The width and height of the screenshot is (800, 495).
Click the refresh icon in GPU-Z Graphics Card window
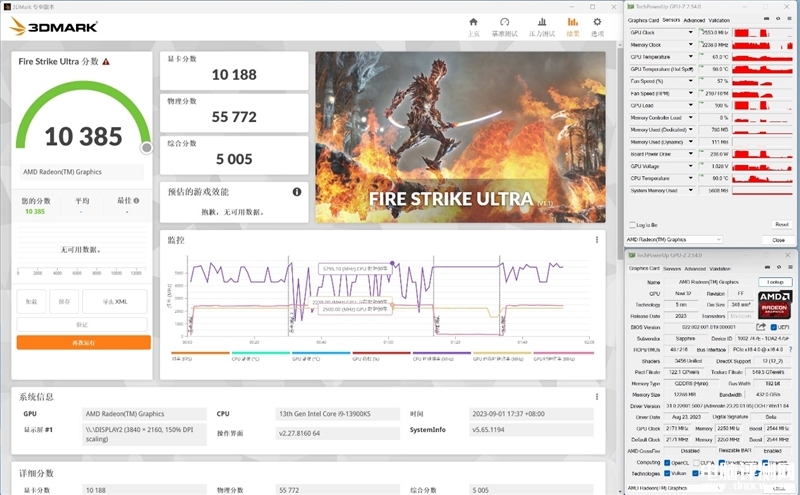point(779,267)
